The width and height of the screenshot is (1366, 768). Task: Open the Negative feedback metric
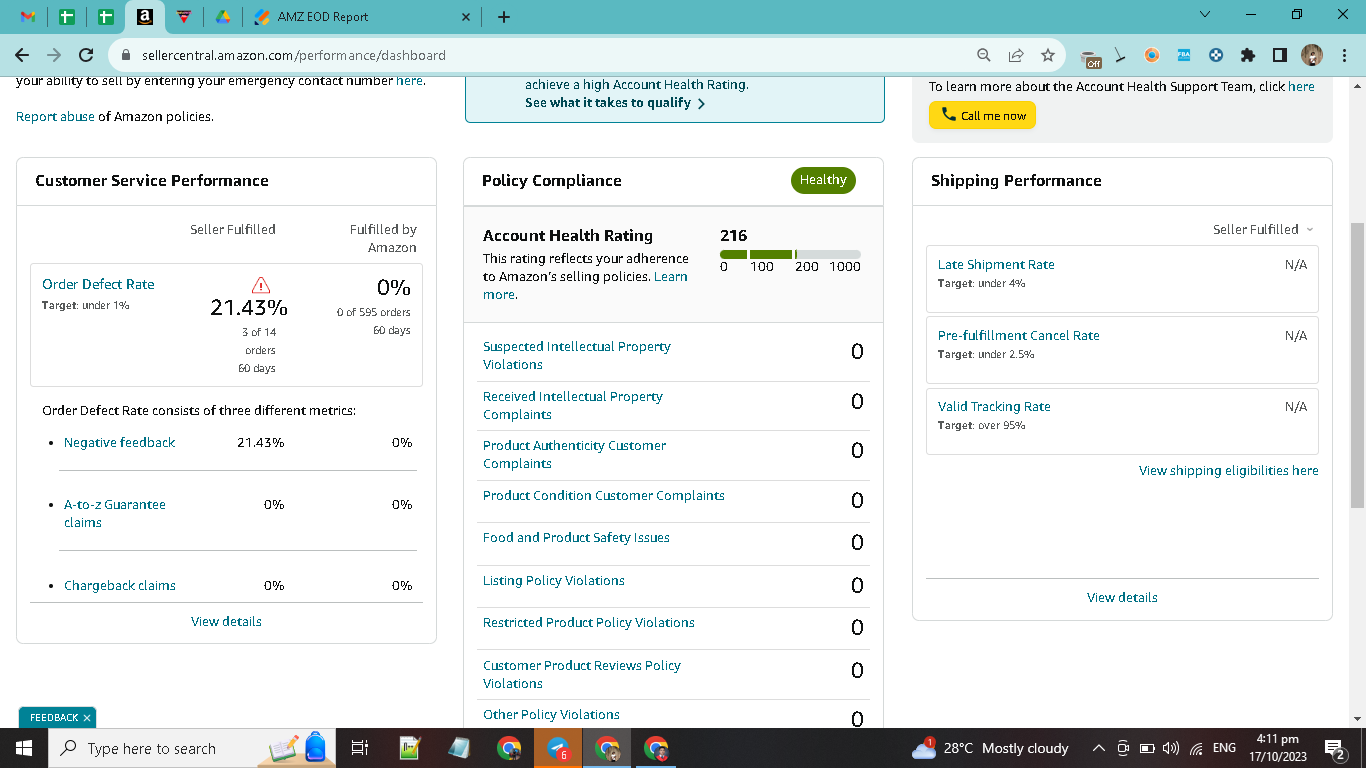(119, 442)
